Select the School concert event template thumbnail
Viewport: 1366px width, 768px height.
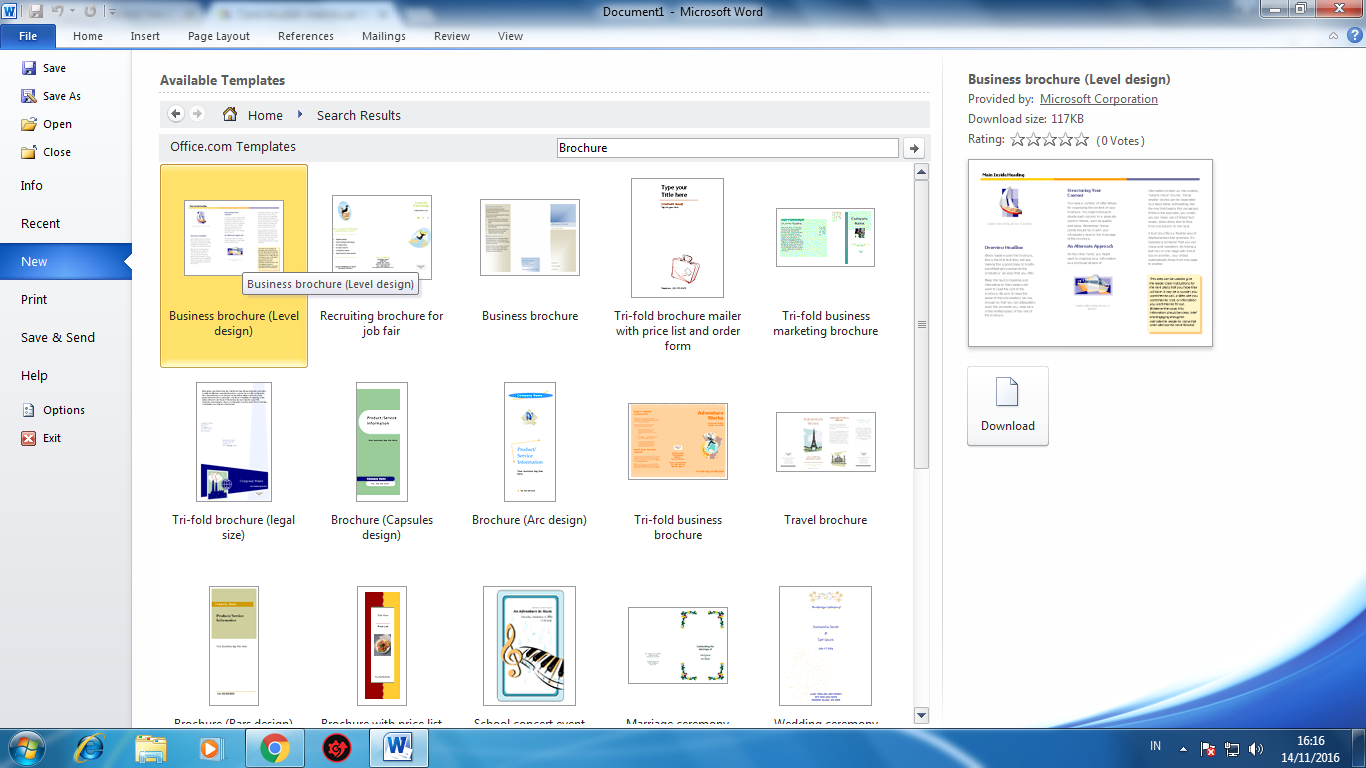[x=530, y=646]
